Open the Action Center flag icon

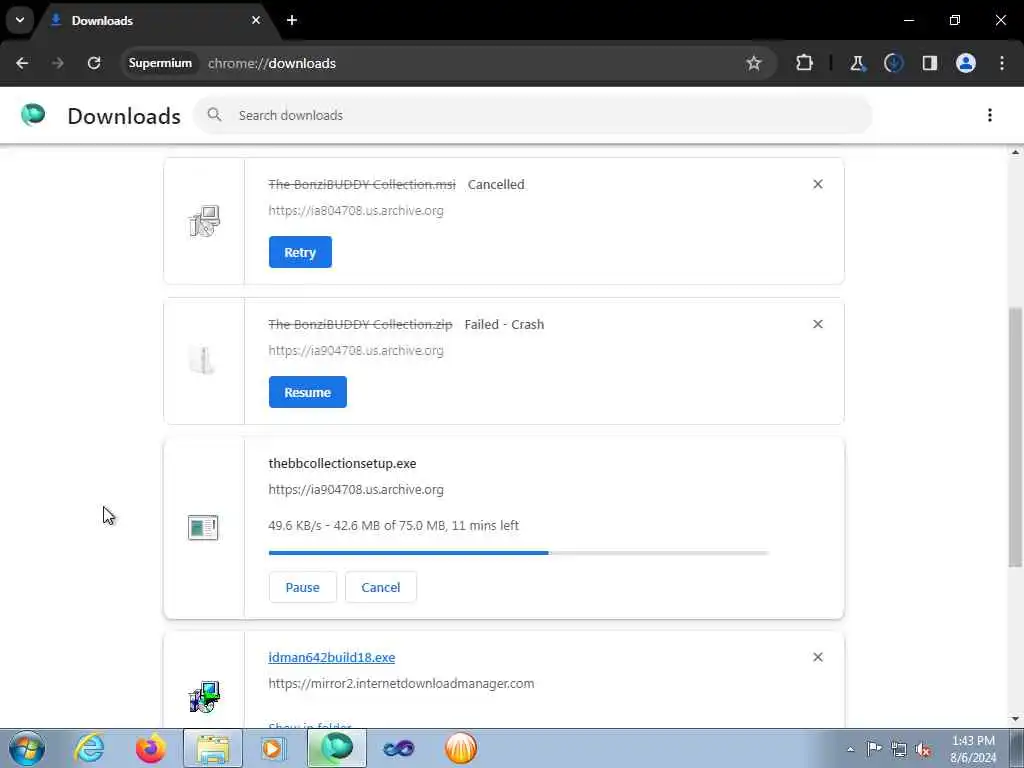tap(874, 748)
